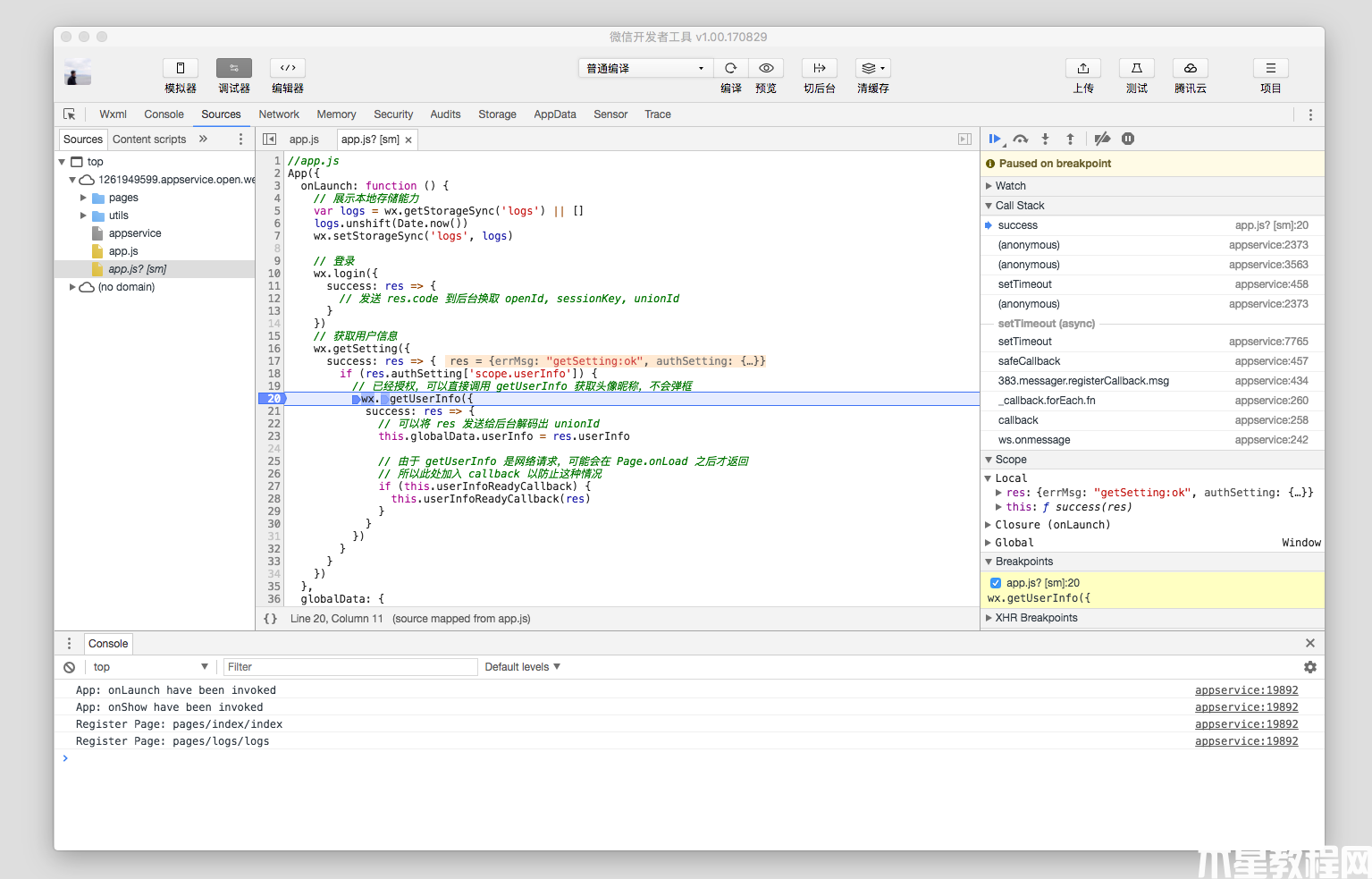Step into next function call
Viewport: 1372px width, 879px height.
[x=1045, y=139]
